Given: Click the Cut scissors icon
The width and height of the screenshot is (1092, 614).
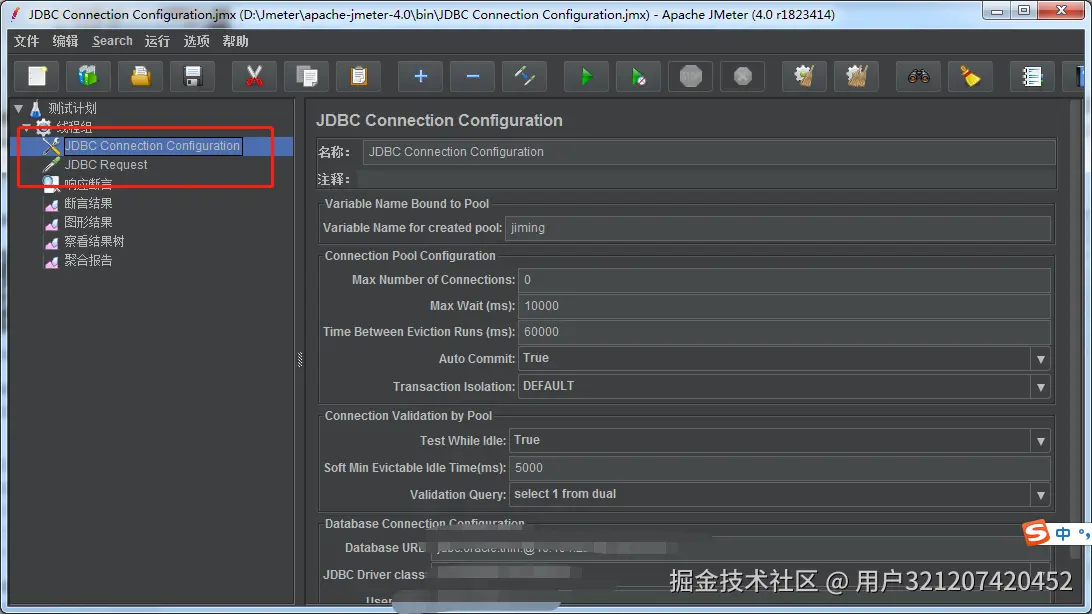Looking at the screenshot, I should click(254, 76).
